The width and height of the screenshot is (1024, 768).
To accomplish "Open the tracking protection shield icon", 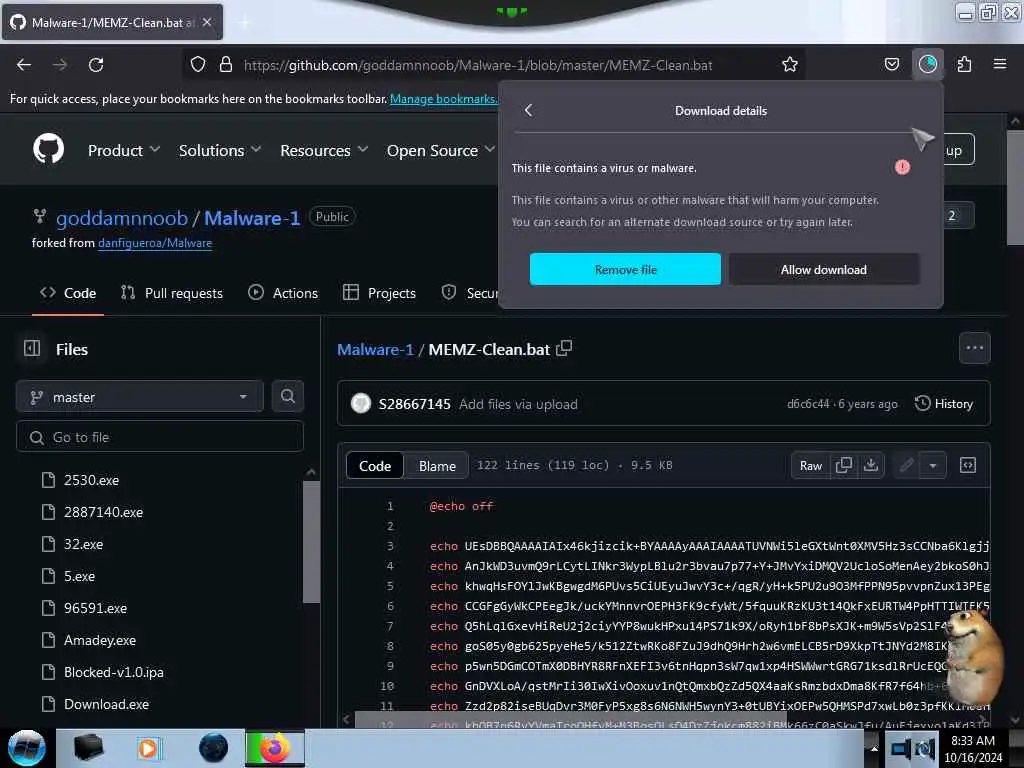I will [x=198, y=64].
